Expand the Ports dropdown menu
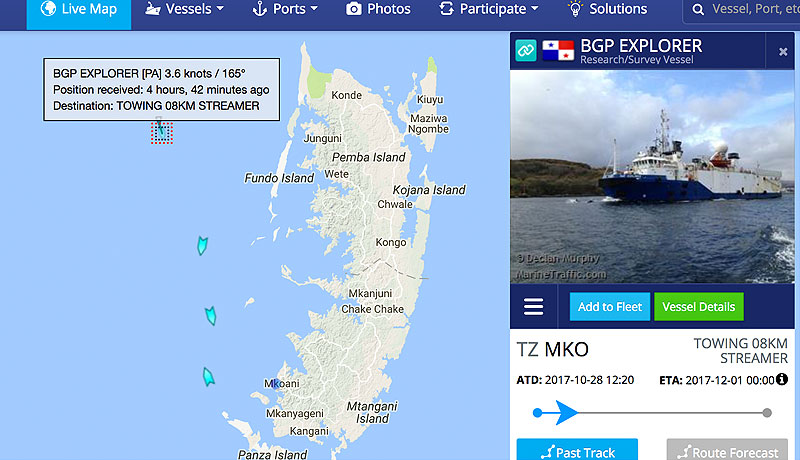The width and height of the screenshot is (800, 460). coord(285,9)
